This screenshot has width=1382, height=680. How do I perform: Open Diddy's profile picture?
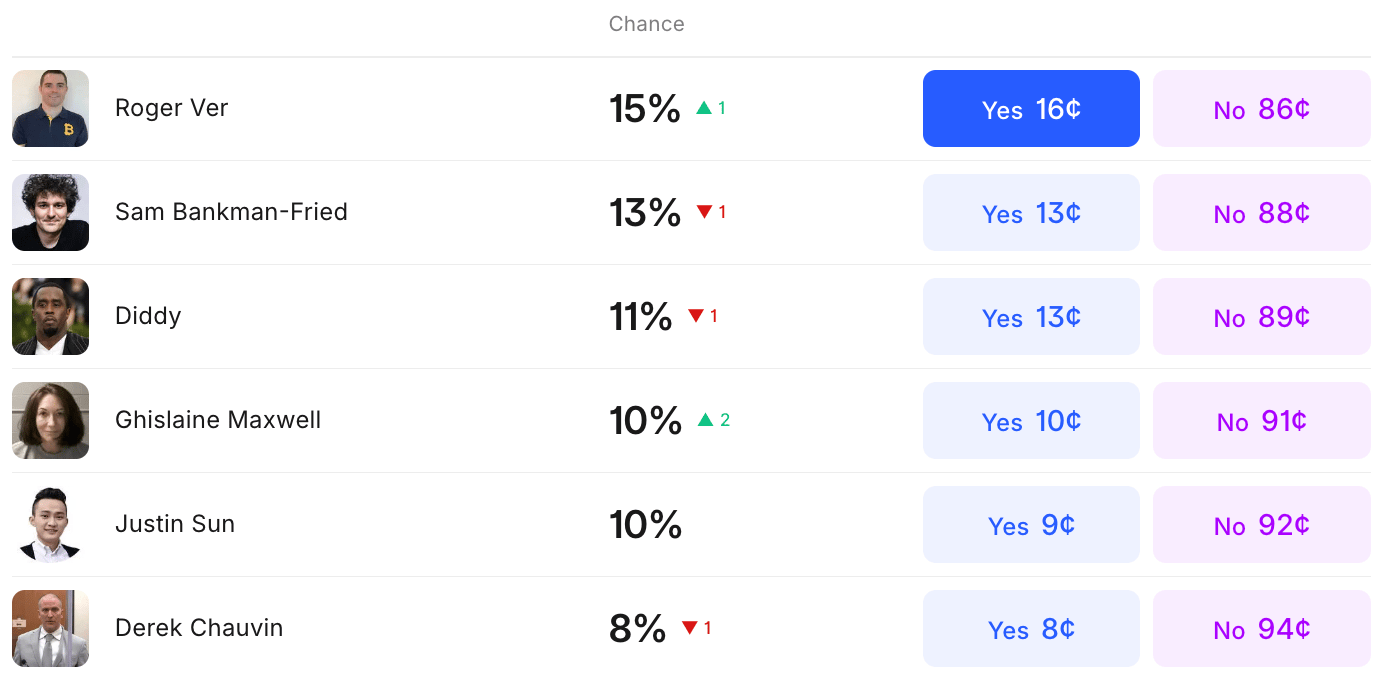tap(50, 316)
